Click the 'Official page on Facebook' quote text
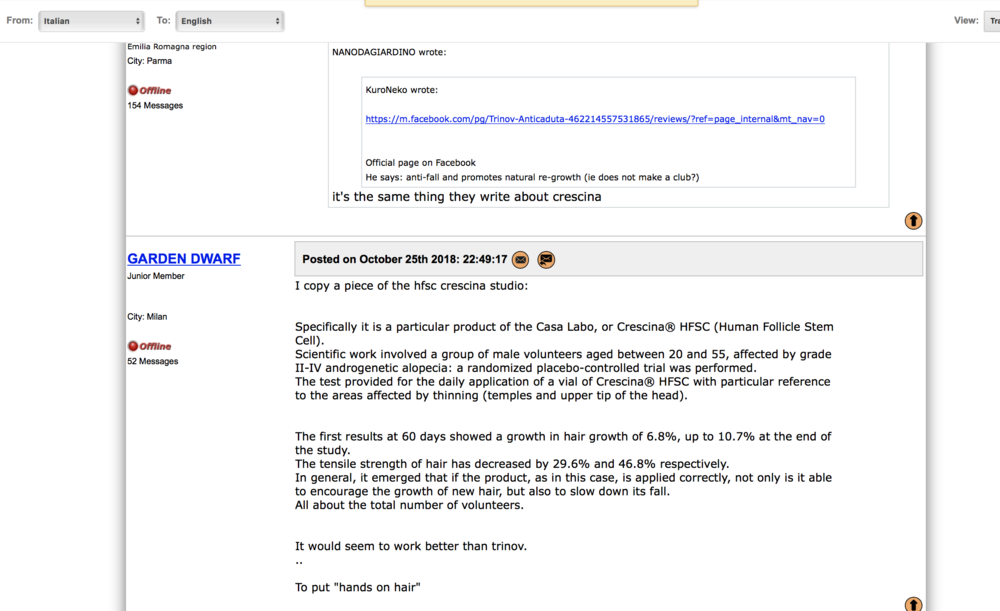The height and width of the screenshot is (611, 1000). click(x=421, y=162)
